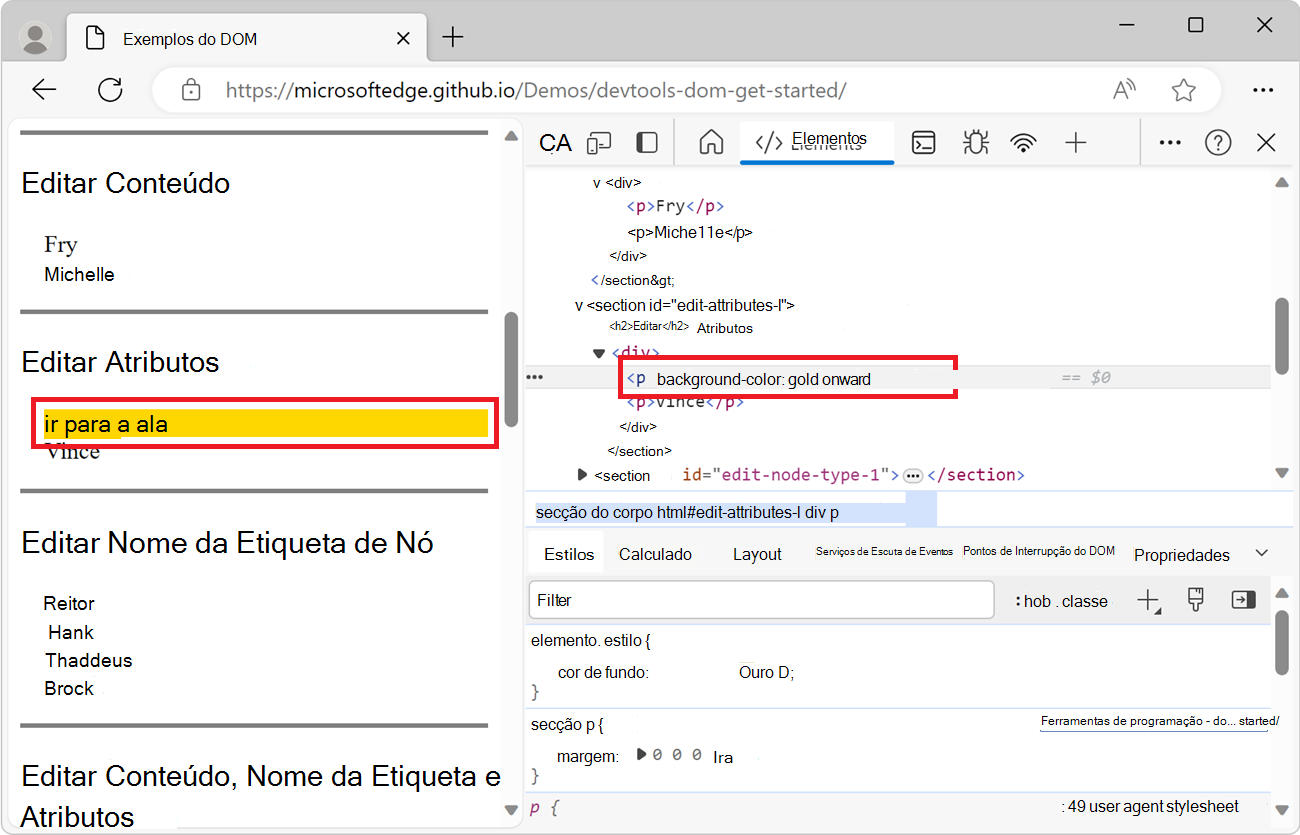Open the Ferramentas de programação stylesheet link
Image resolution: width=1300 pixels, height=835 pixels.
[1155, 720]
